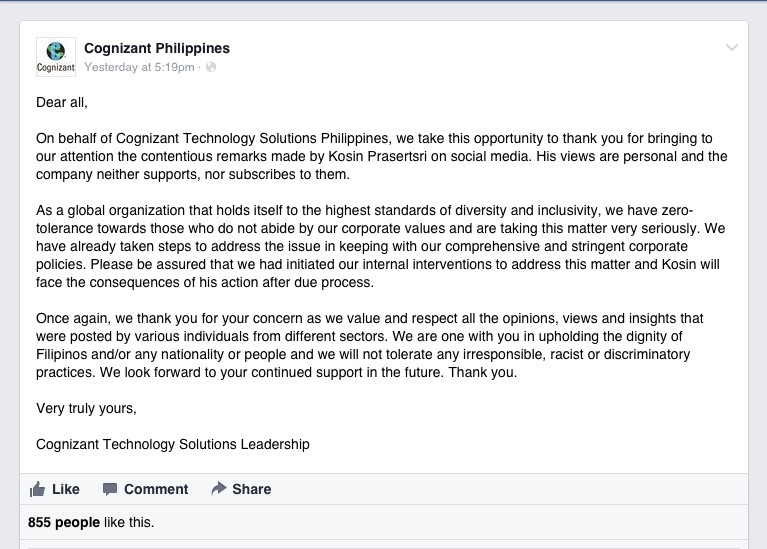This screenshot has height=549, width=767.
Task: Click the 'like this.' text beside the count
Action: (x=129, y=522)
